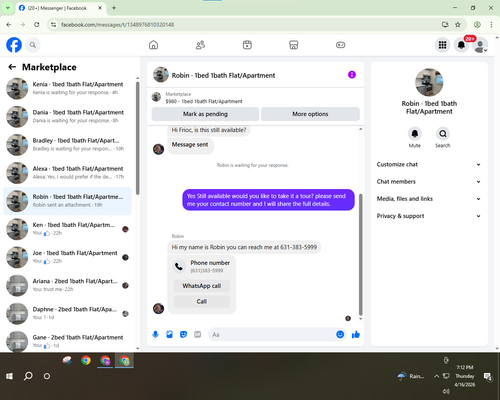500x400 pixels.
Task: Expand Chat members section
Action: click(429, 182)
